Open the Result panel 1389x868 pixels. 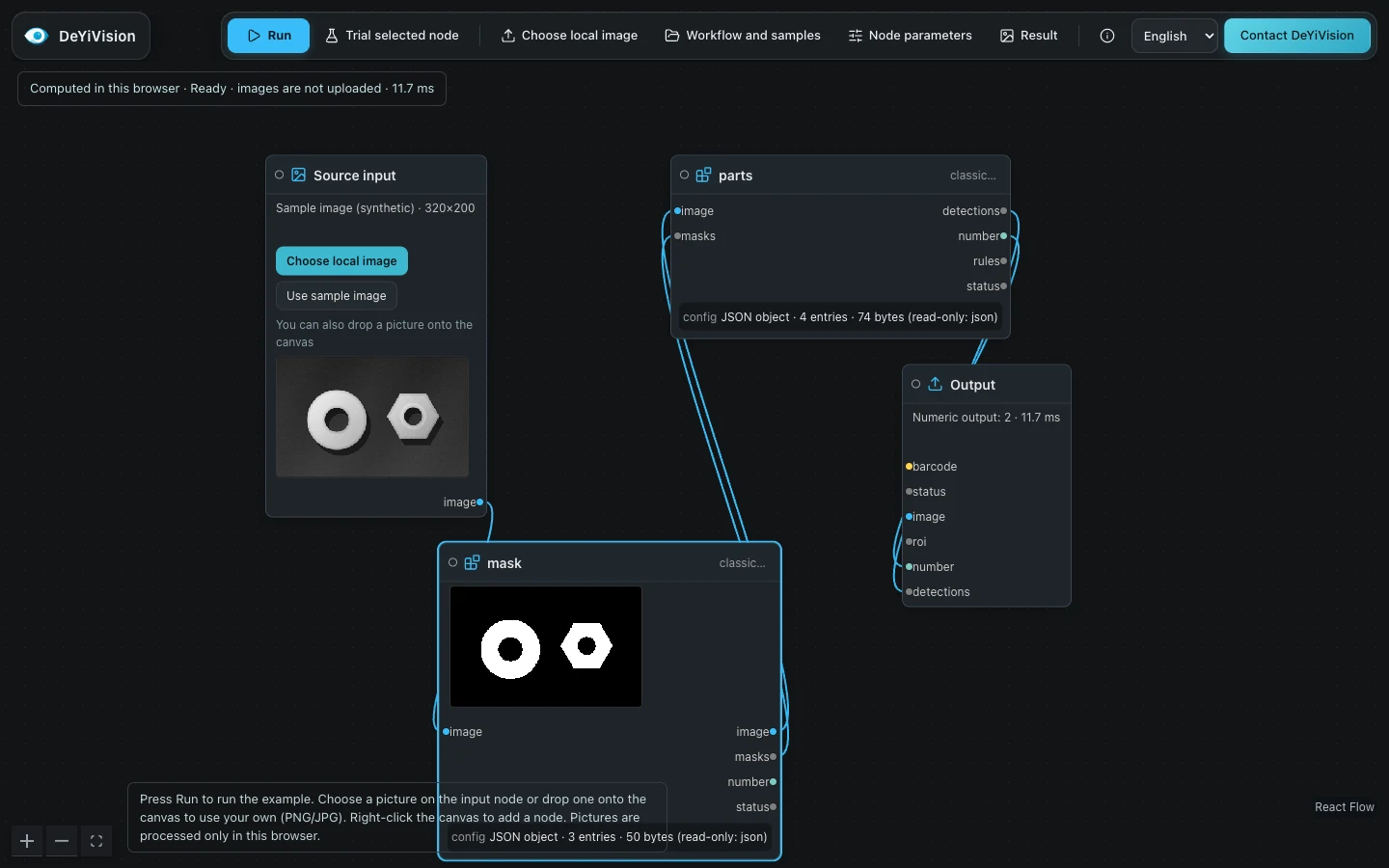1029,36
